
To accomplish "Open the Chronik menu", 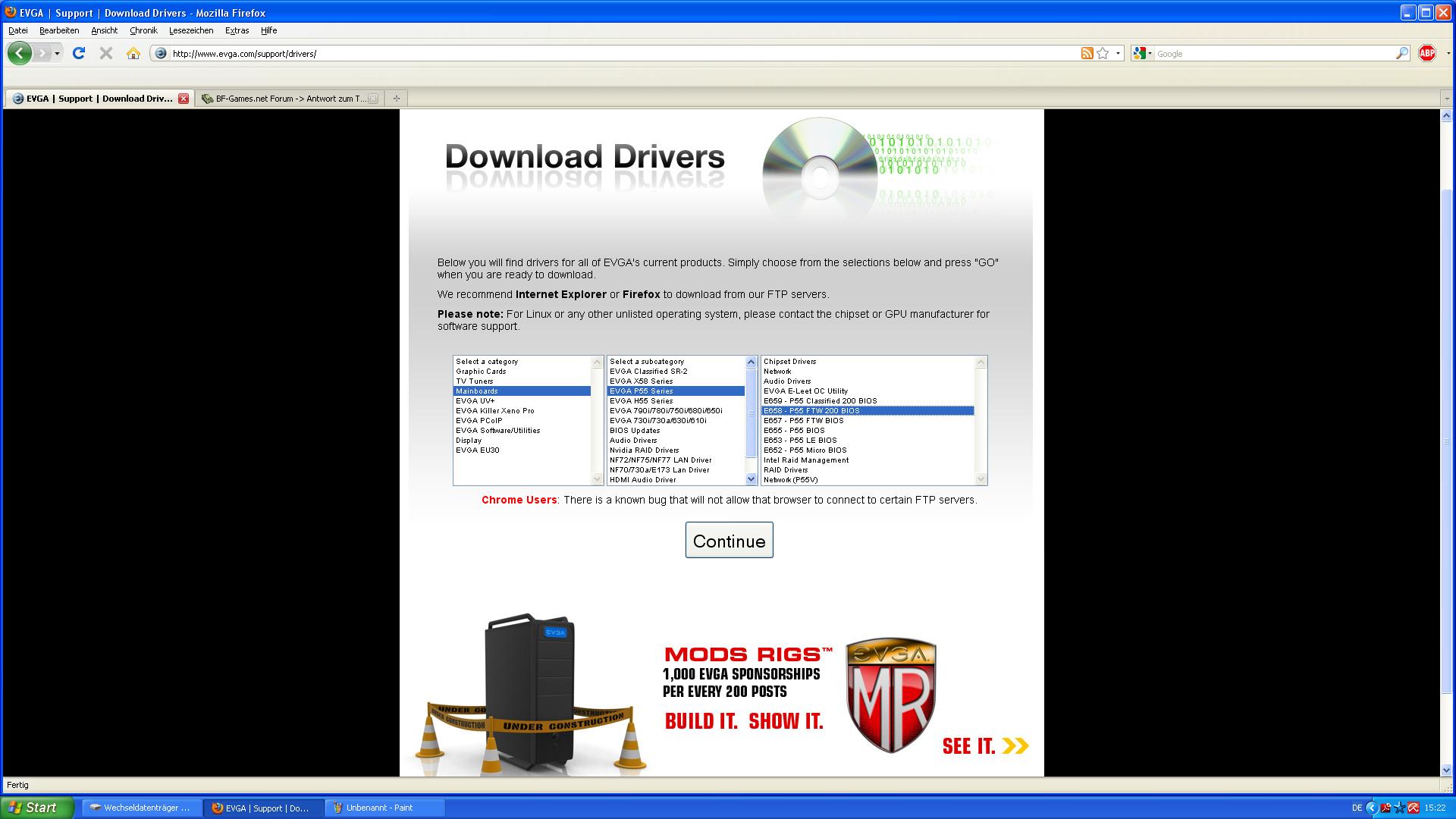I will pyautogui.click(x=143, y=30).
